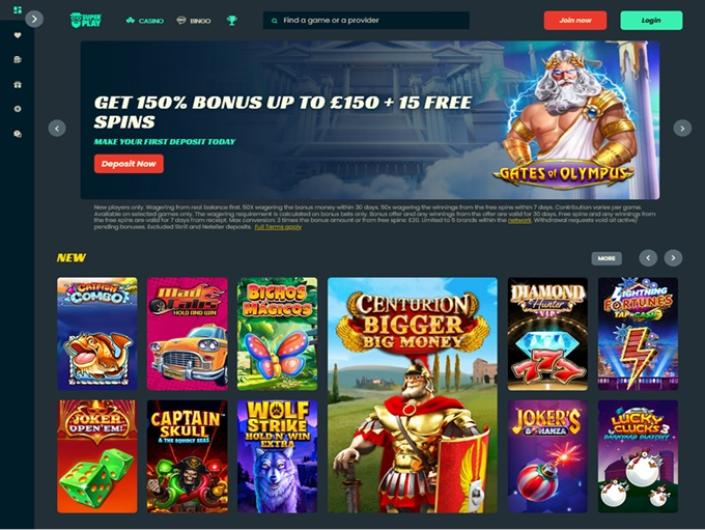Click the search magnifier icon
The image size is (705, 530).
tap(274, 21)
